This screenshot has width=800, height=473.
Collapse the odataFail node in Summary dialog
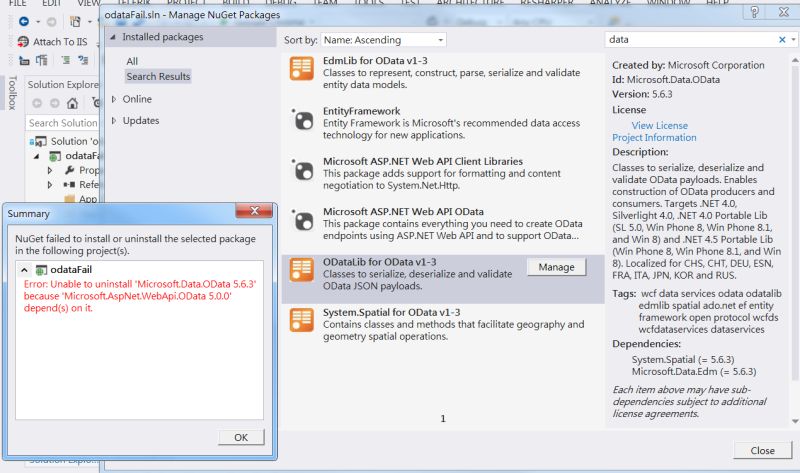[x=24, y=269]
